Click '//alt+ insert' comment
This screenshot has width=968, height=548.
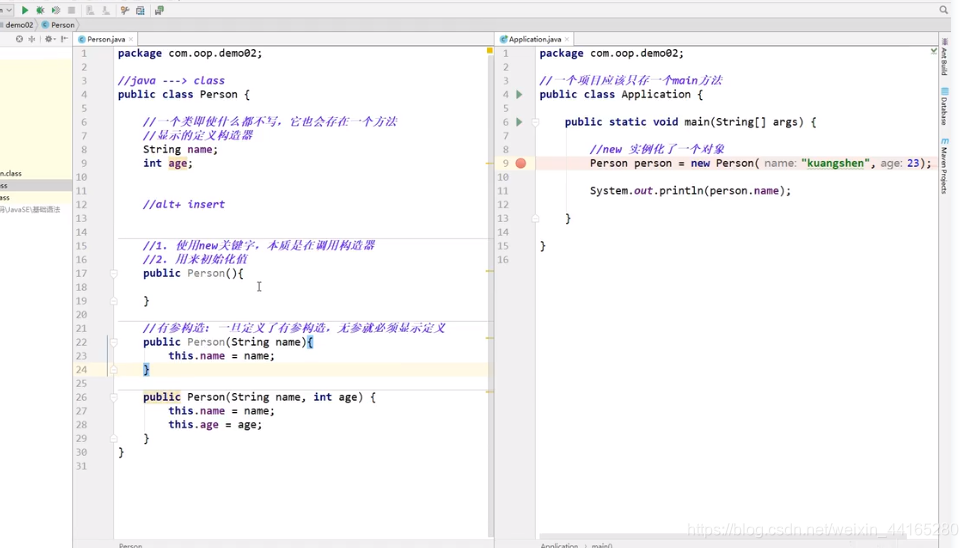coord(183,204)
